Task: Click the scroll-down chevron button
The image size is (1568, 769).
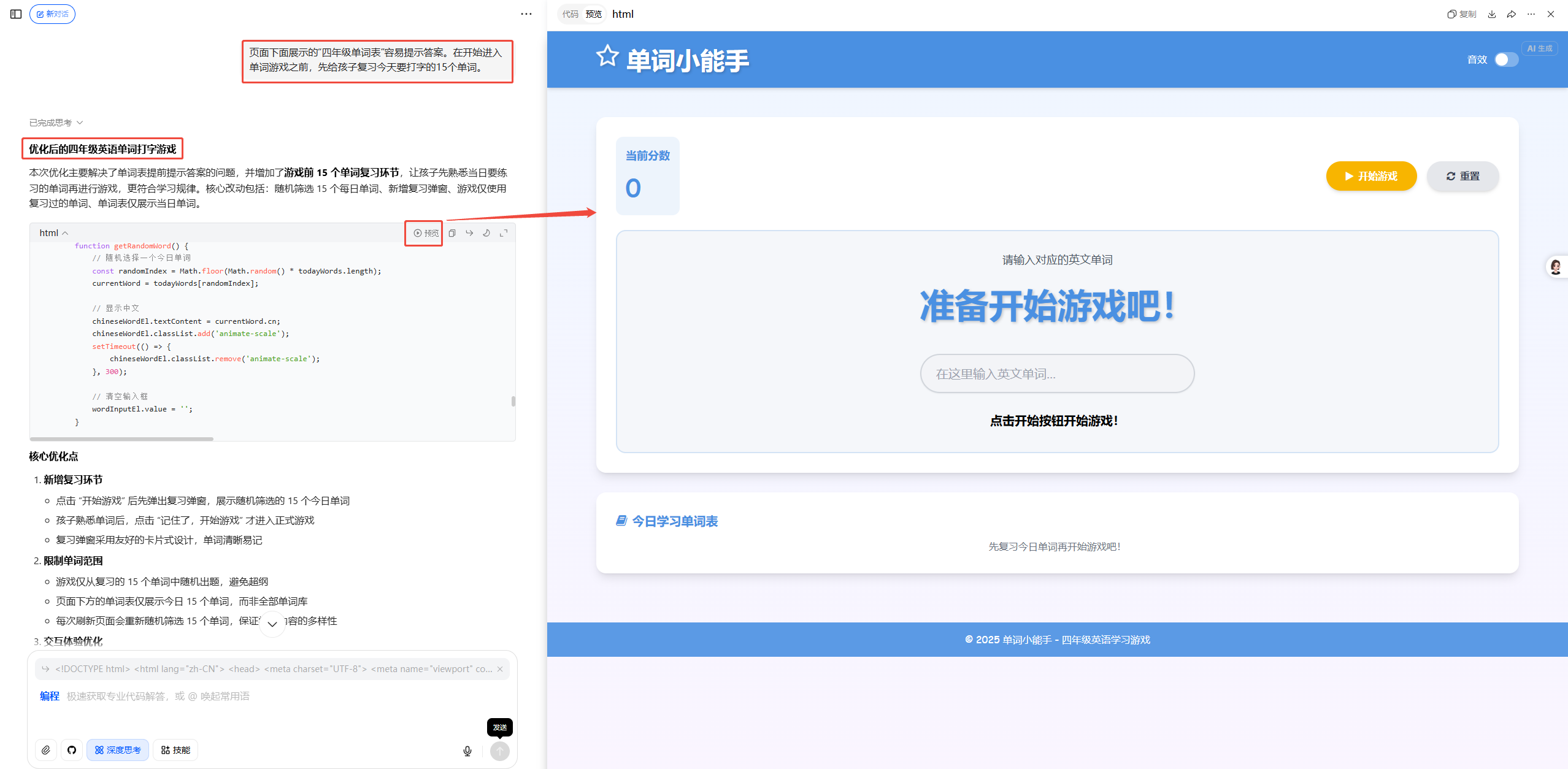Action: pyautogui.click(x=272, y=624)
